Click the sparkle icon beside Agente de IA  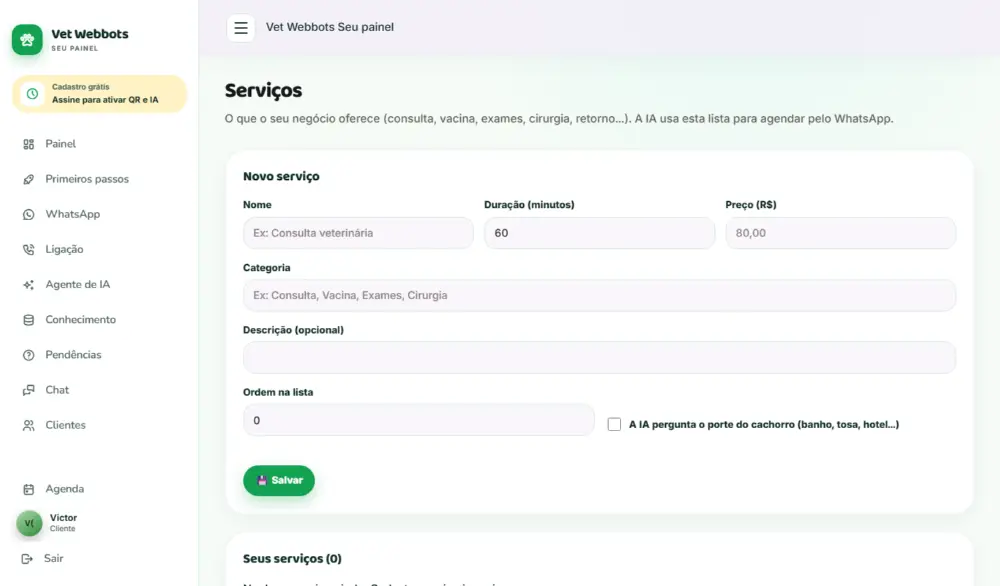click(x=29, y=284)
